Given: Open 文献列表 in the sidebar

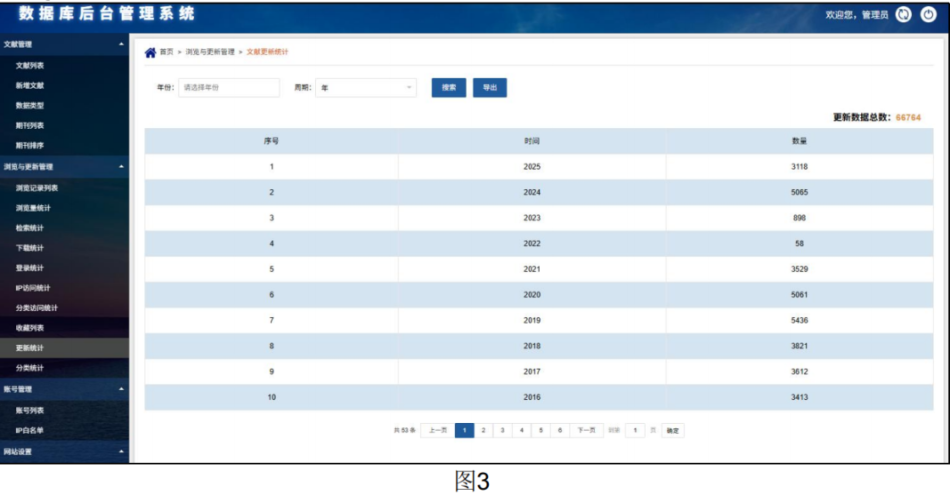Looking at the screenshot, I should pos(30,65).
